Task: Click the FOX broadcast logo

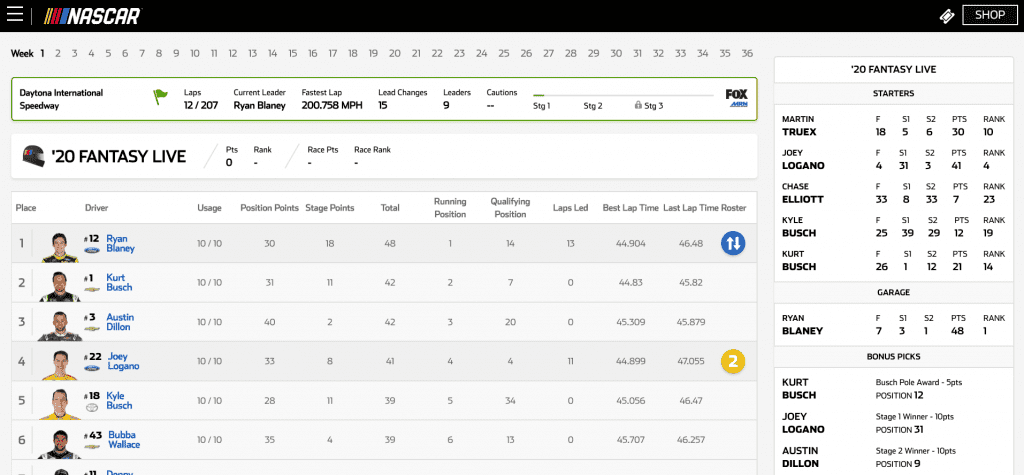Action: pos(736,97)
